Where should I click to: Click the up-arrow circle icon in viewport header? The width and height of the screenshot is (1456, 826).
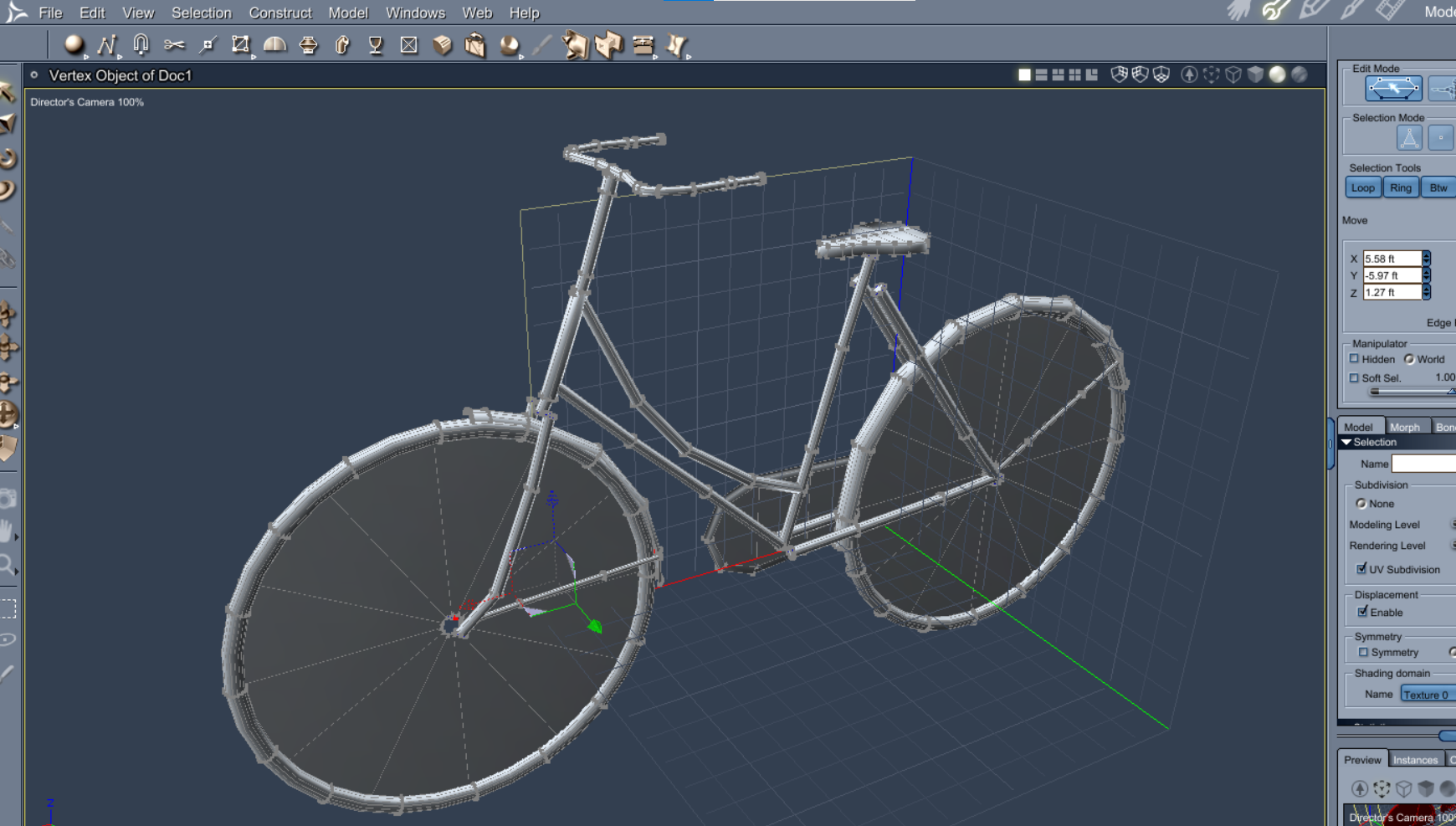click(1189, 74)
